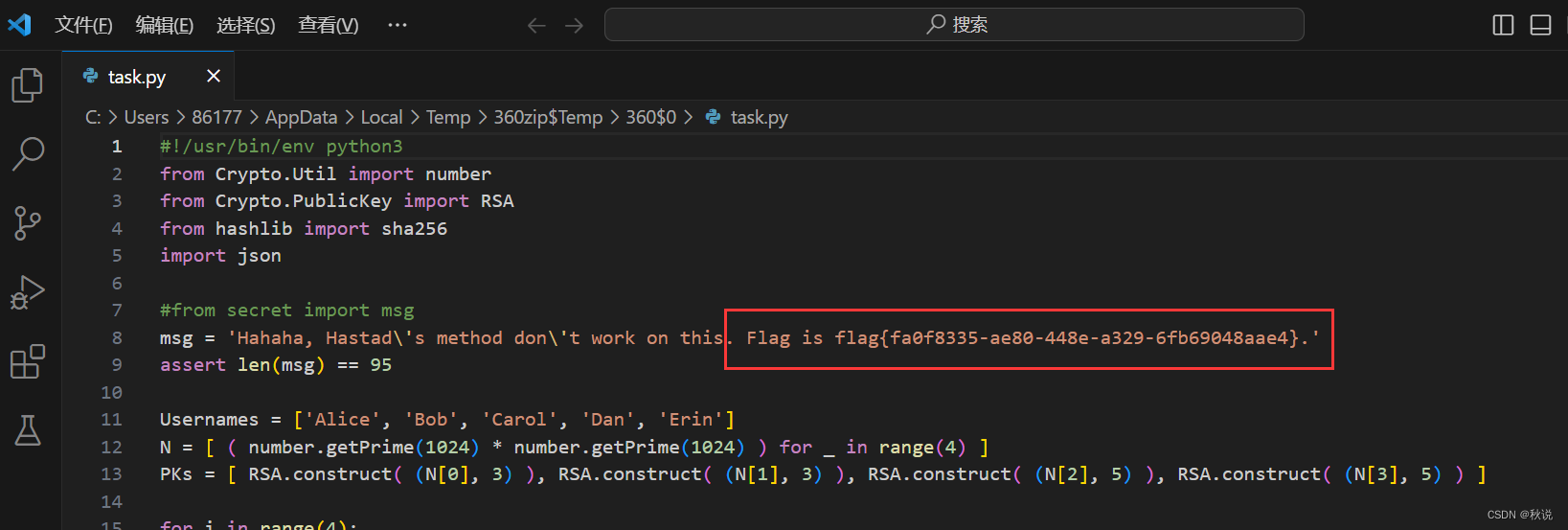Toggle the bottom panel layout icon
Screen dimensions: 1568x530
1540,26
